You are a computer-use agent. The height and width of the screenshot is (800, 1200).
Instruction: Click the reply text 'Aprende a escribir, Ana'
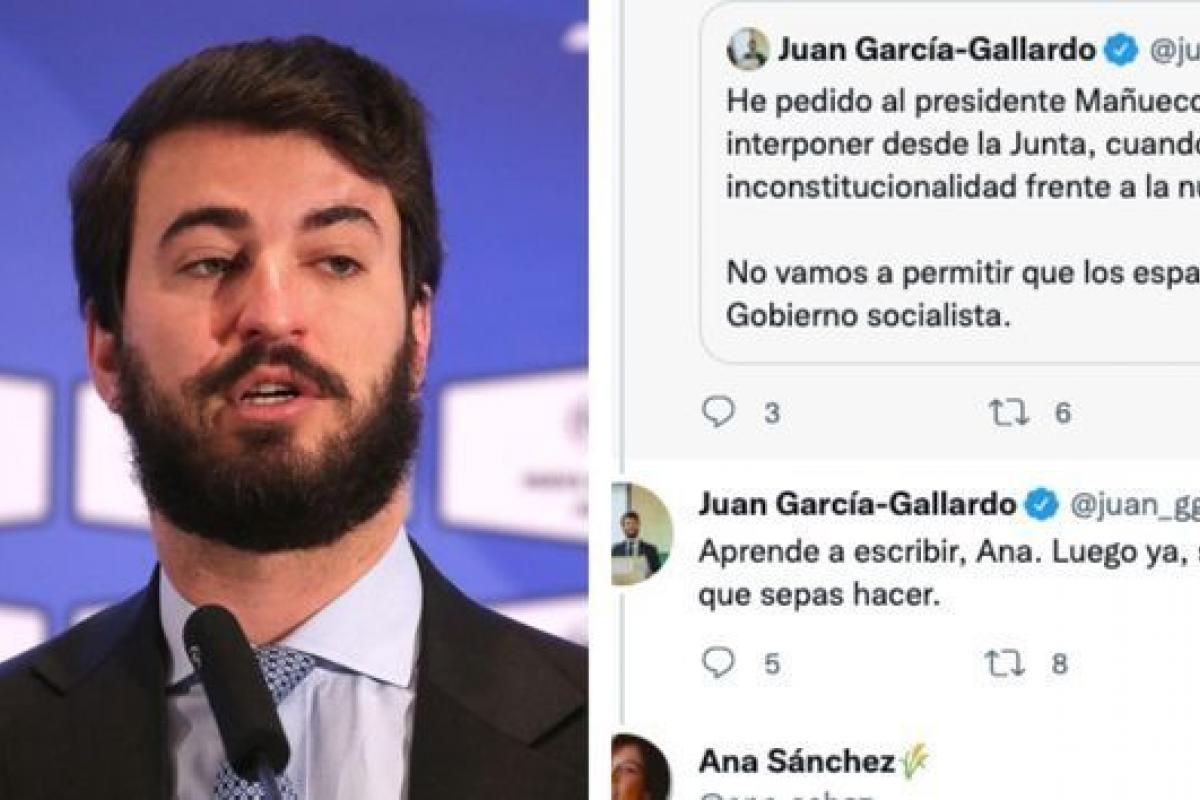tap(827, 552)
